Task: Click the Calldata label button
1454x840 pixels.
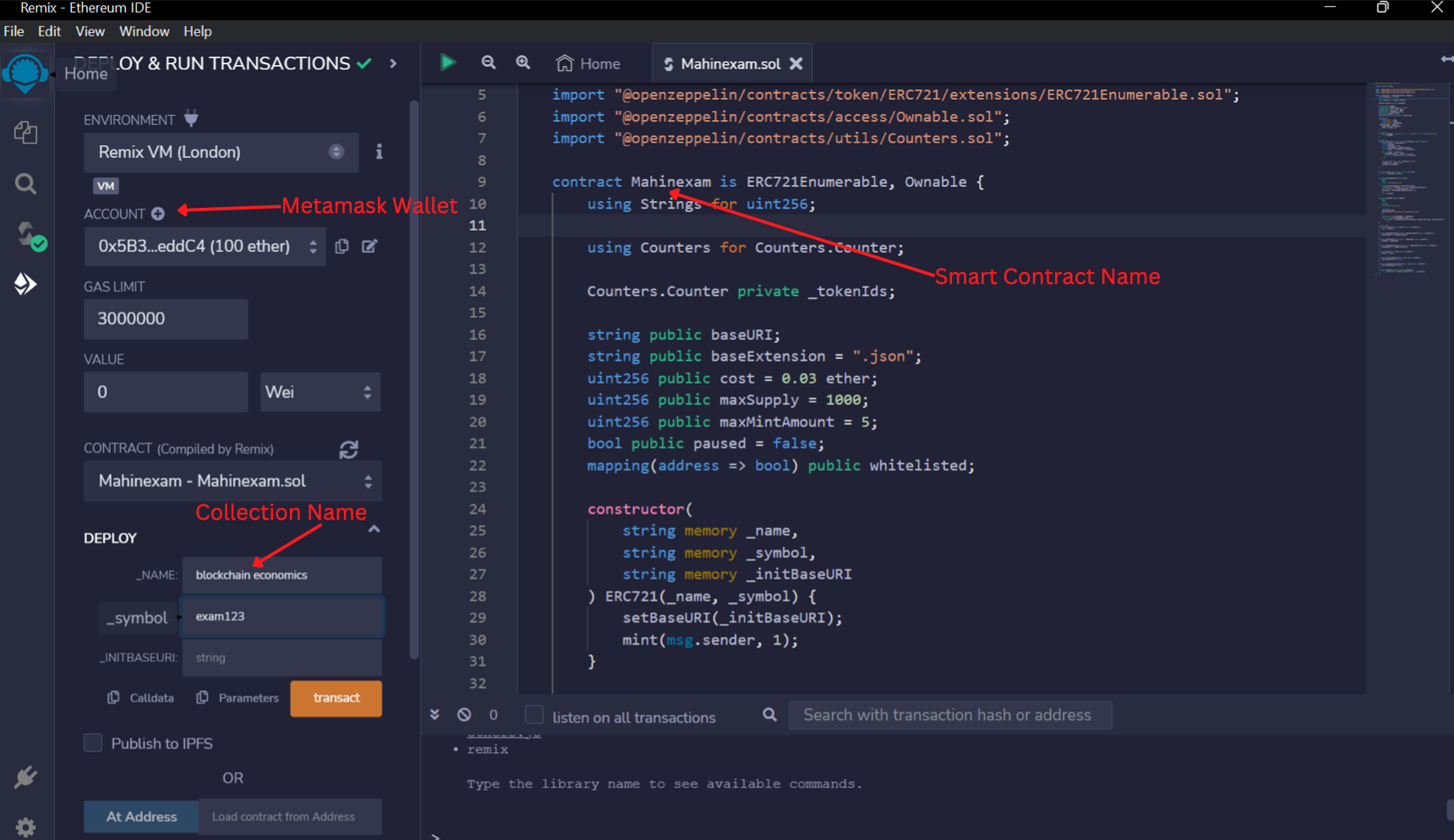Action: point(152,698)
